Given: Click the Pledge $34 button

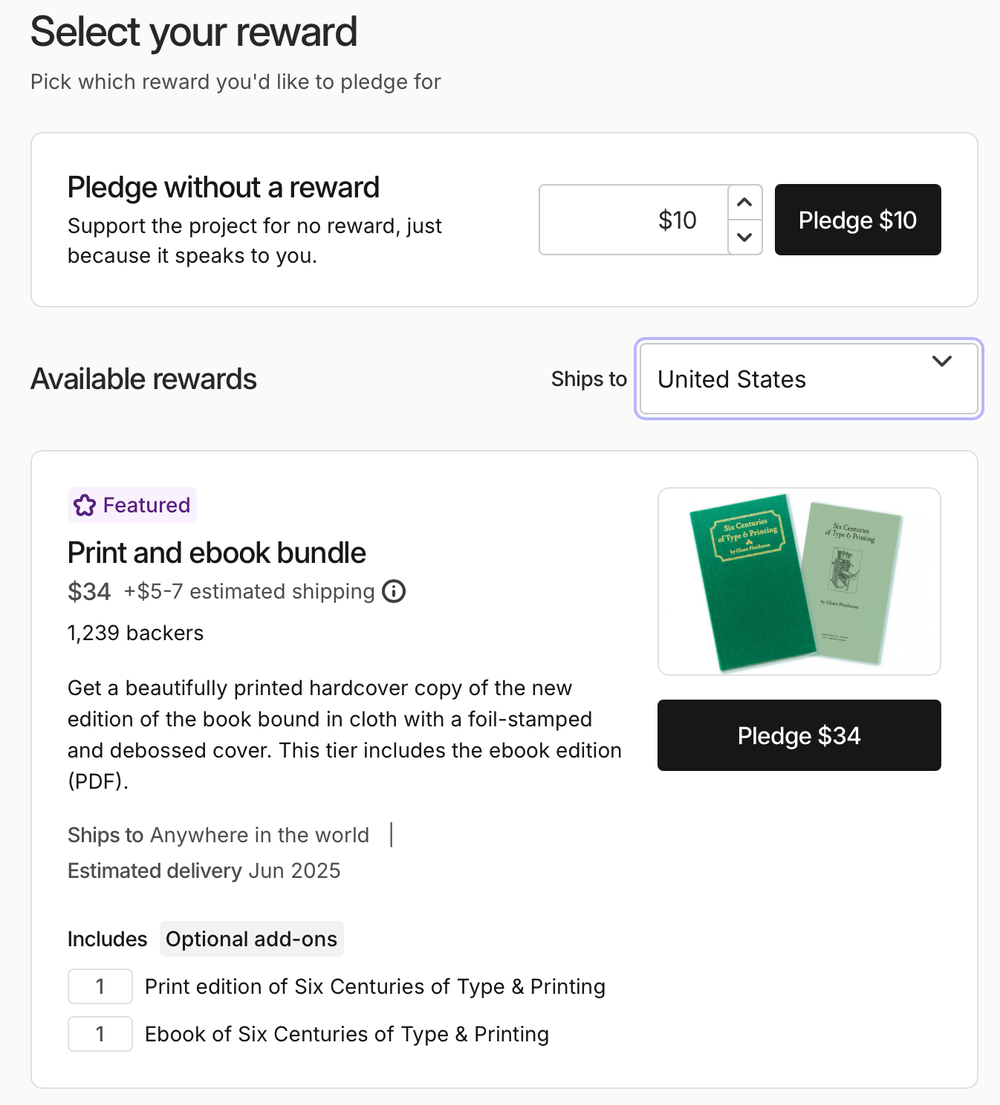Looking at the screenshot, I should [799, 735].
